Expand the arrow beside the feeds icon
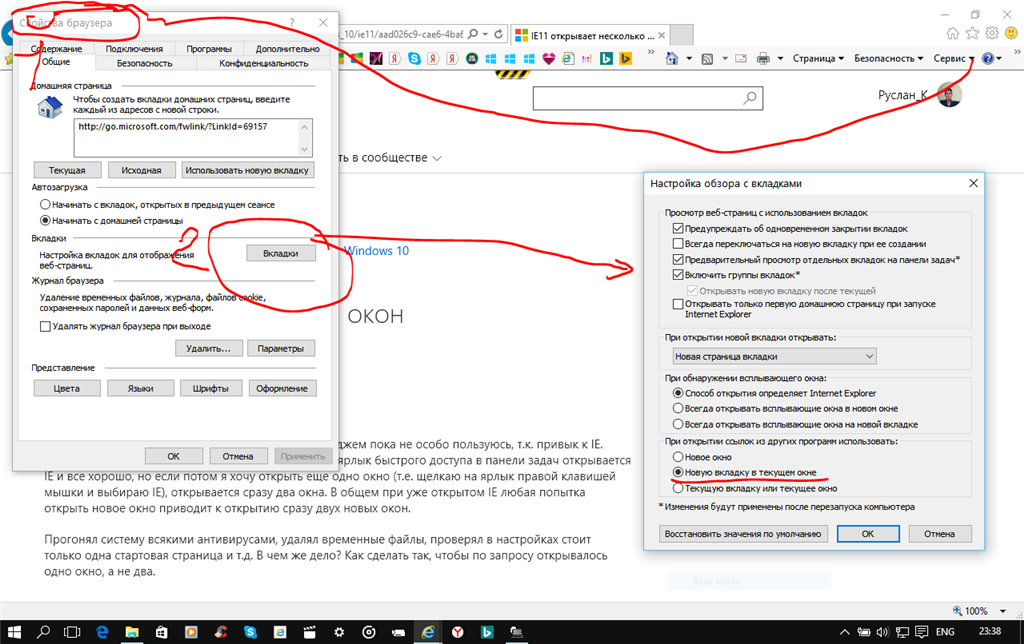Viewport: 1024px width, 644px height. tap(724, 59)
